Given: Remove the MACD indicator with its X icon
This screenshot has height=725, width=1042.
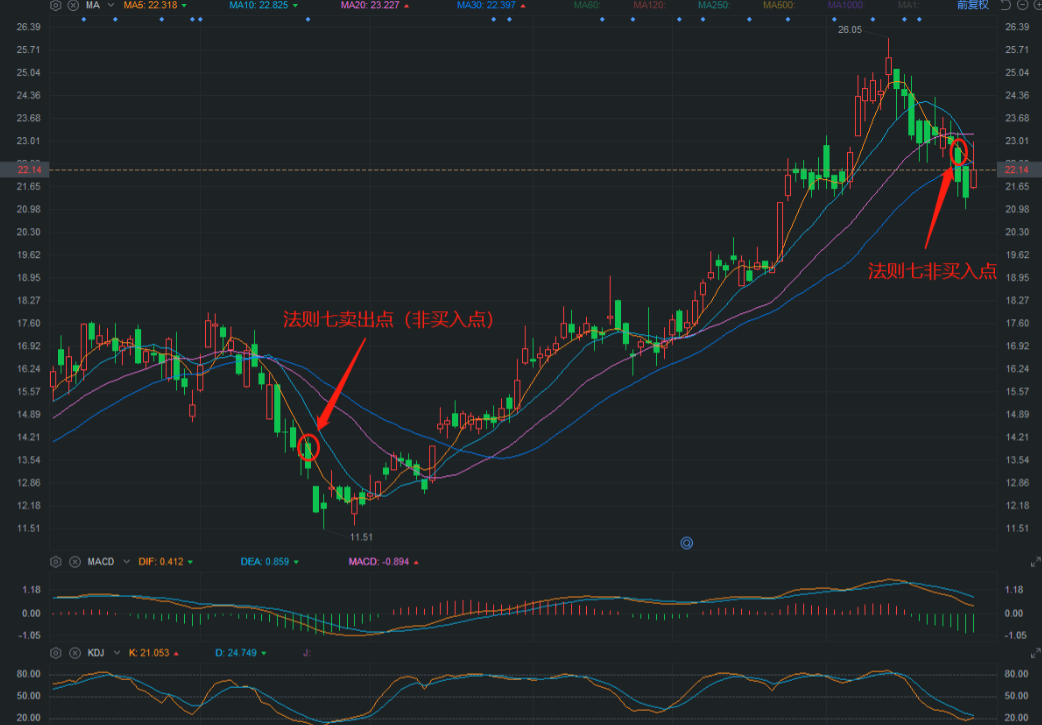Looking at the screenshot, I should point(75,562).
